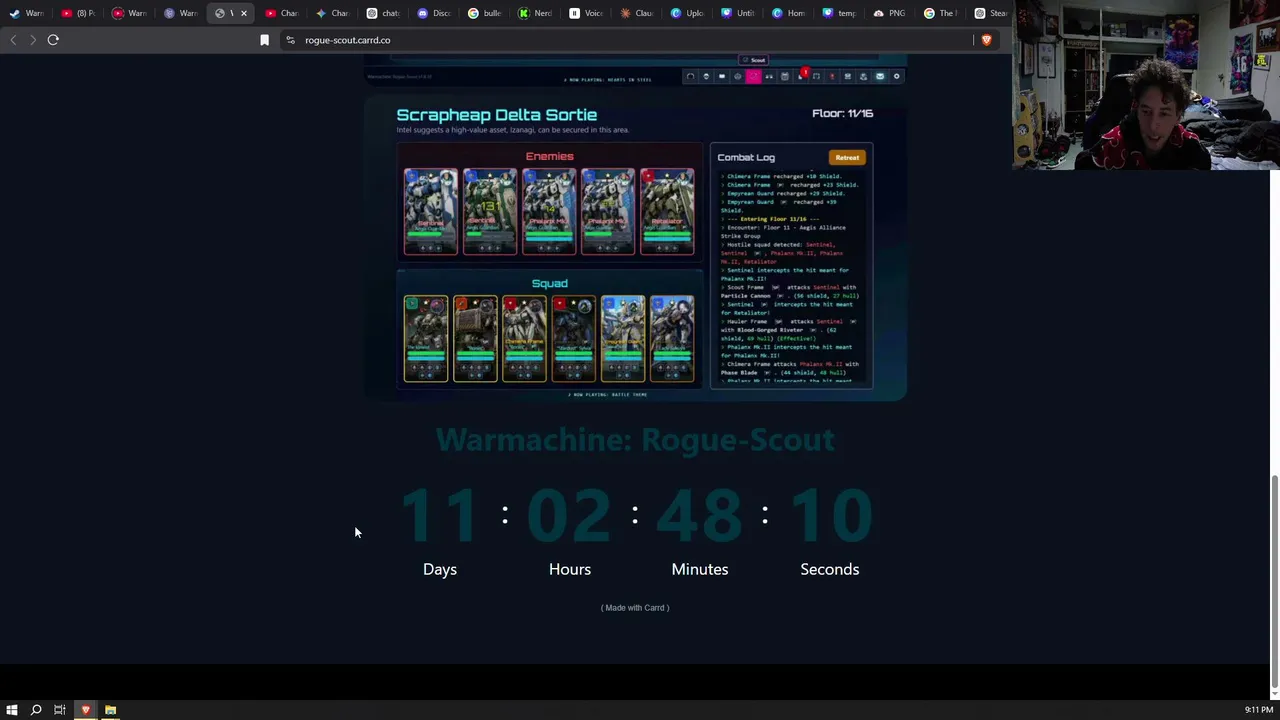Switch to the "PNG" tab
Image resolution: width=1280 pixels, height=720 pixels.
click(x=890, y=13)
